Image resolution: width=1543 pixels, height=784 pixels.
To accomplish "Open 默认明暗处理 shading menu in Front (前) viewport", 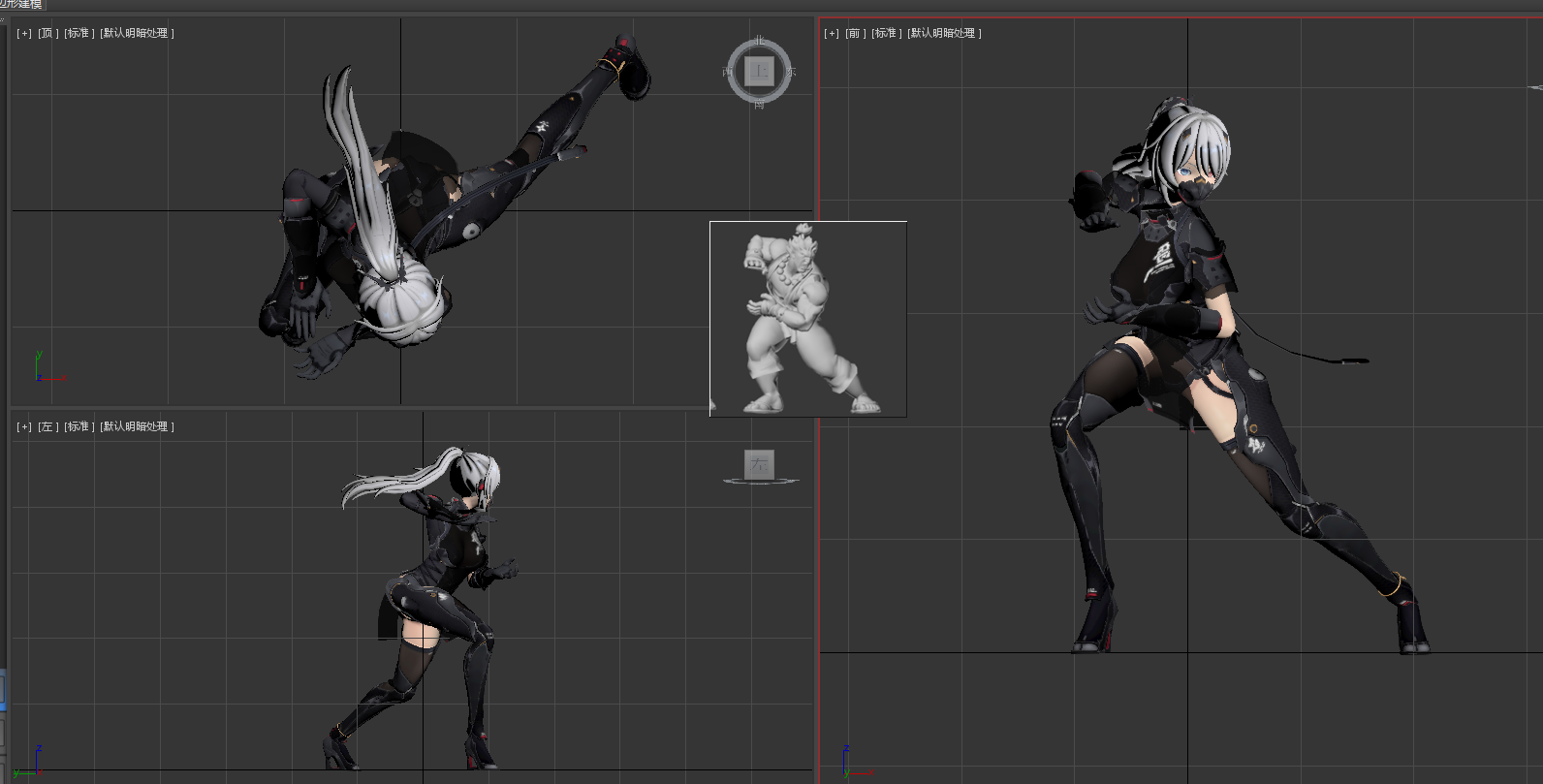I will 944,33.
